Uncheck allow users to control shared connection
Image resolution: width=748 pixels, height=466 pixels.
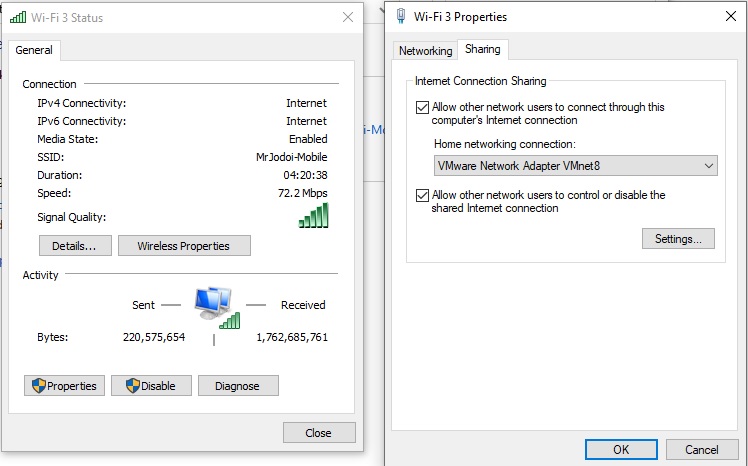click(422, 195)
